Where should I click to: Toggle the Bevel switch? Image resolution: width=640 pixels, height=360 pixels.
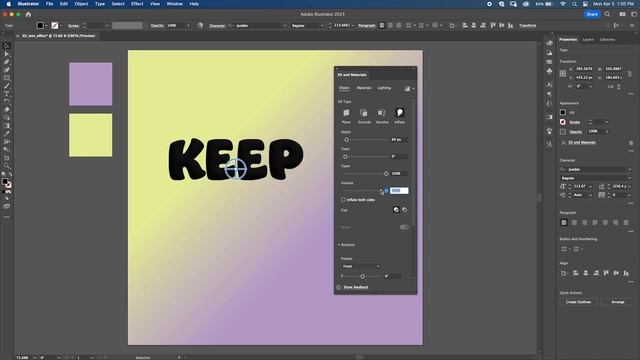click(404, 227)
